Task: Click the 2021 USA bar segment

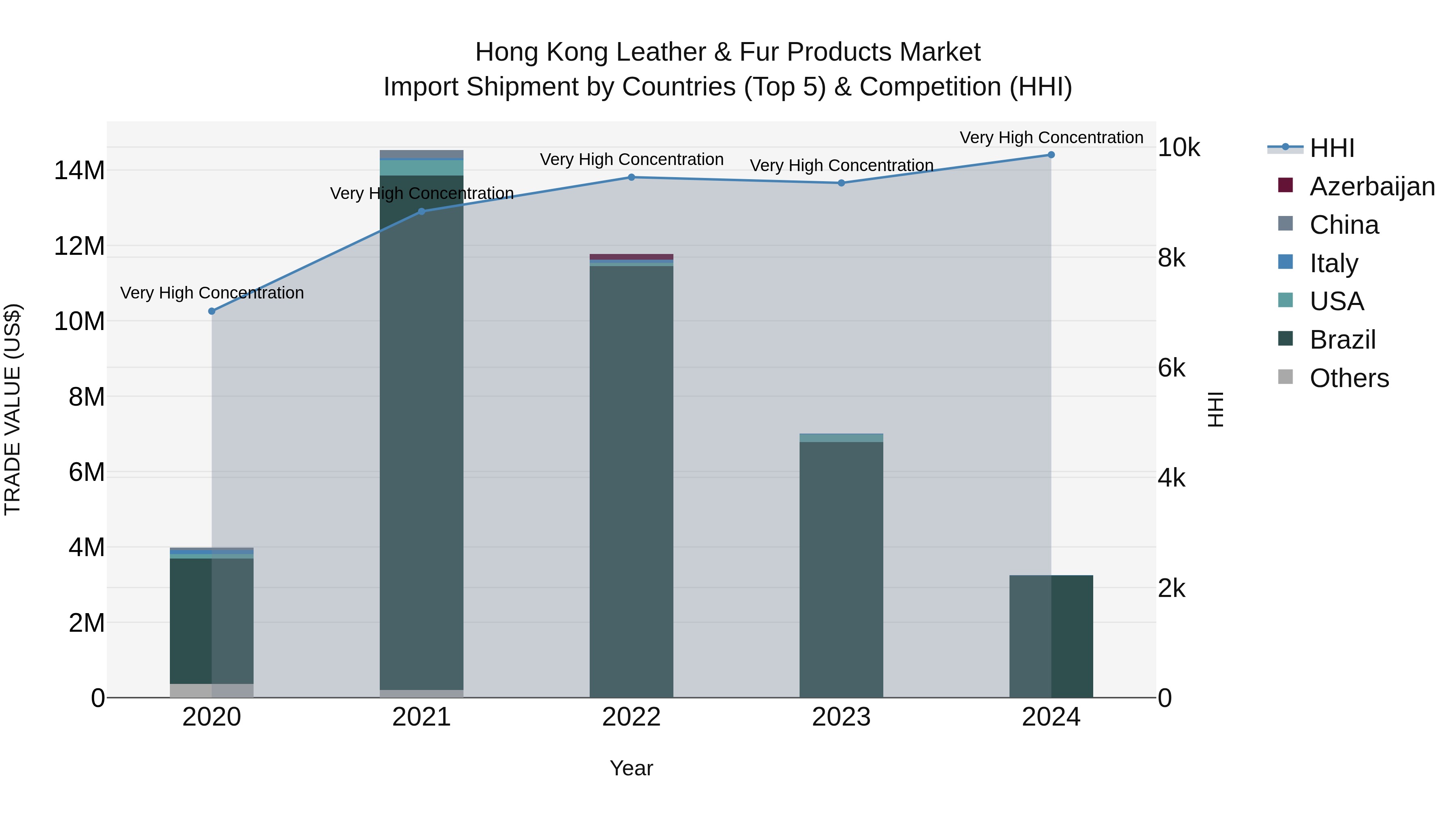Action: tap(422, 168)
